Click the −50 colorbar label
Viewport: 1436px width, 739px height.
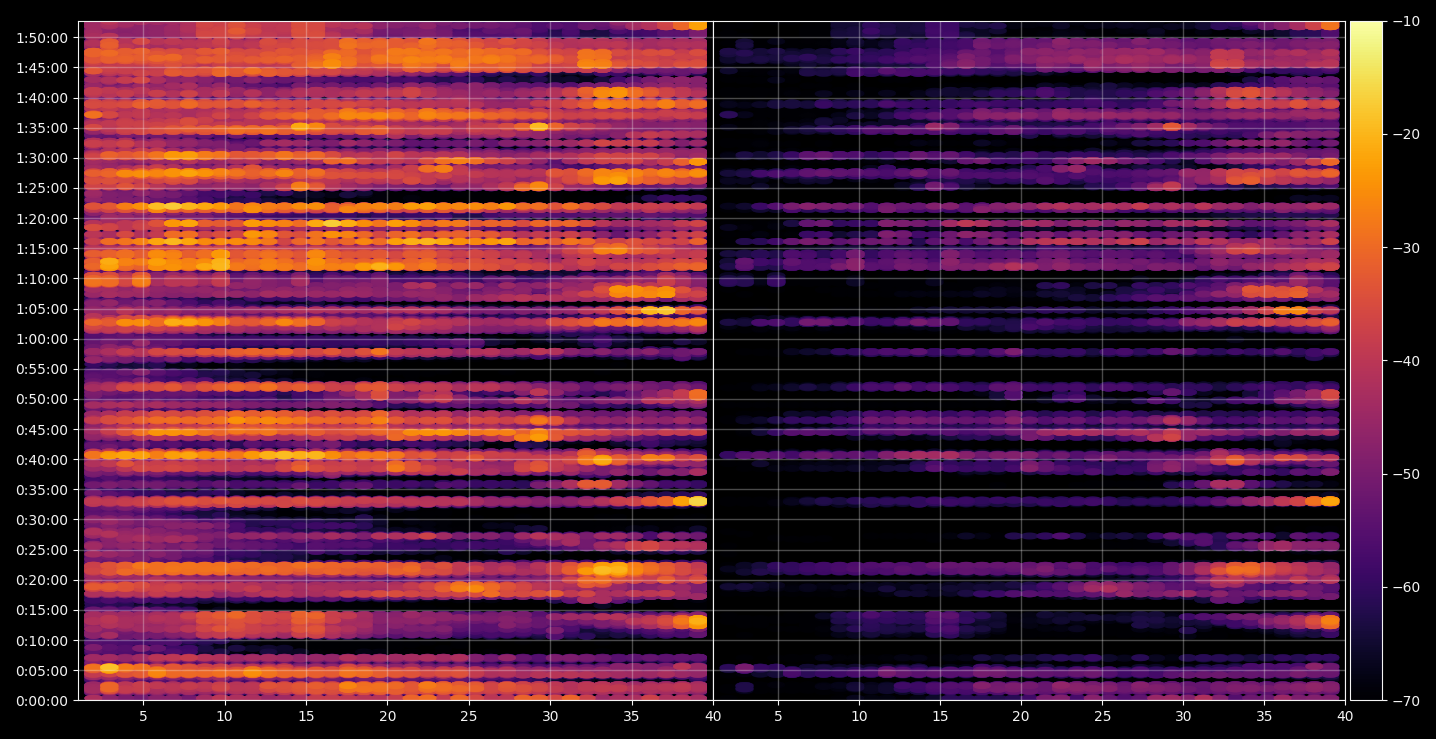point(1406,474)
